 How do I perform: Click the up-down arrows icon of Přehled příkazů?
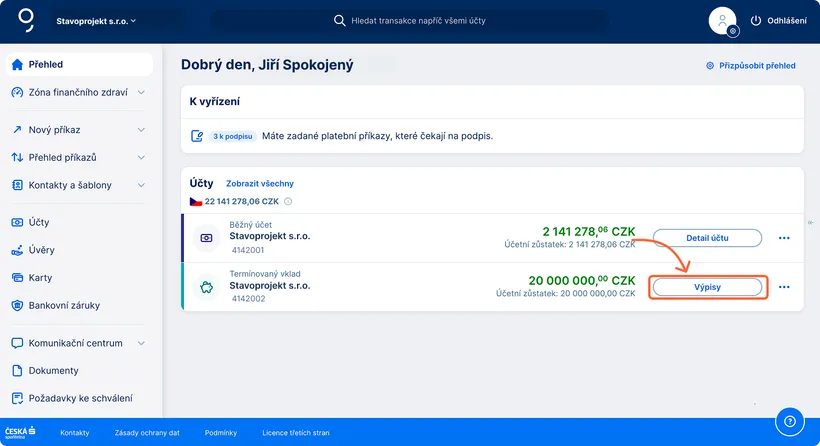[x=17, y=157]
